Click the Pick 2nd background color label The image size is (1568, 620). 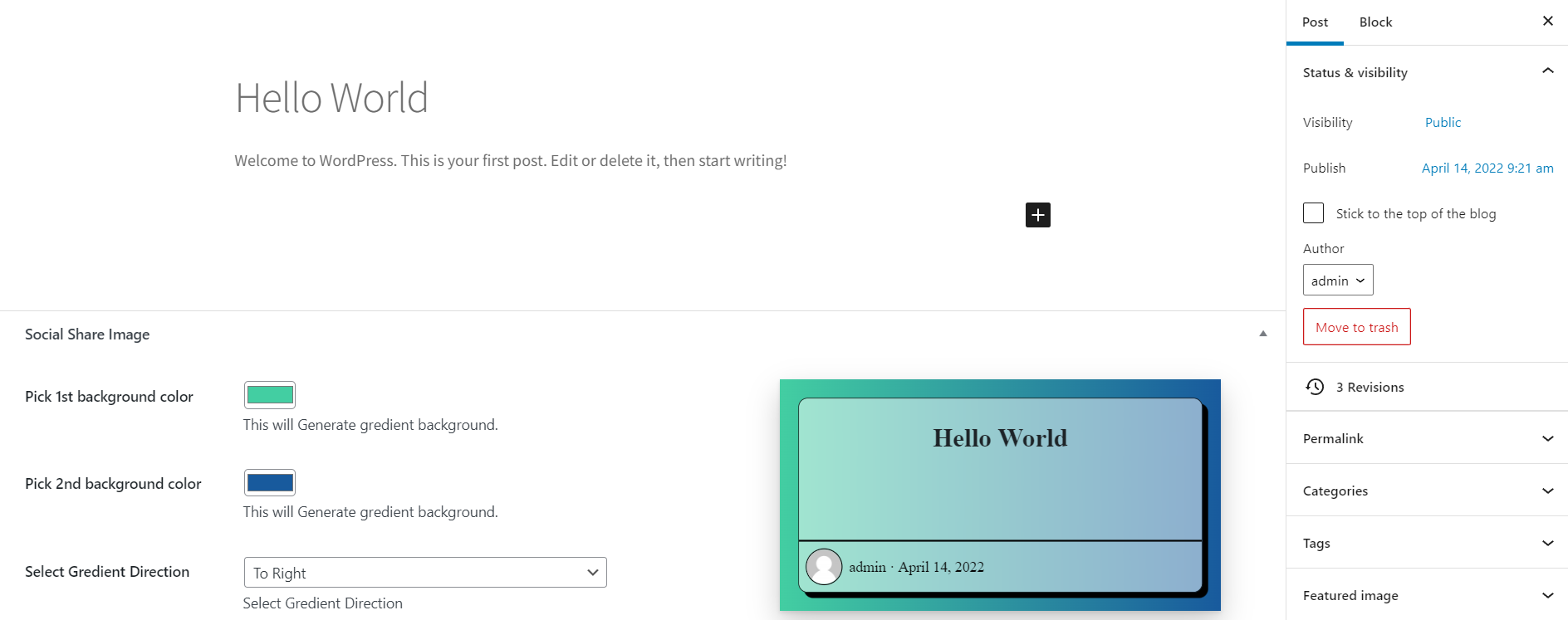pos(113,484)
